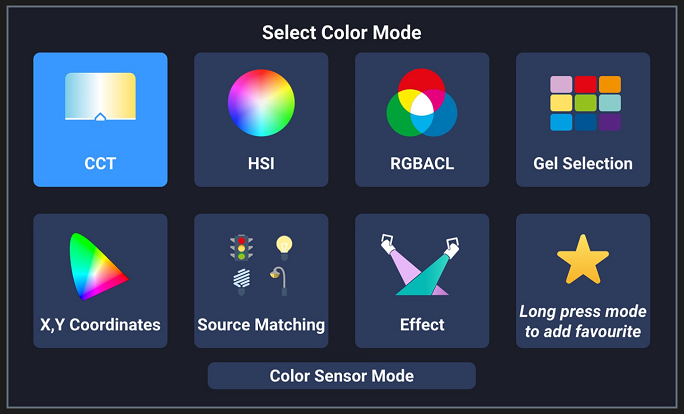
Task: Open Color Sensor Mode
Action: (342, 376)
